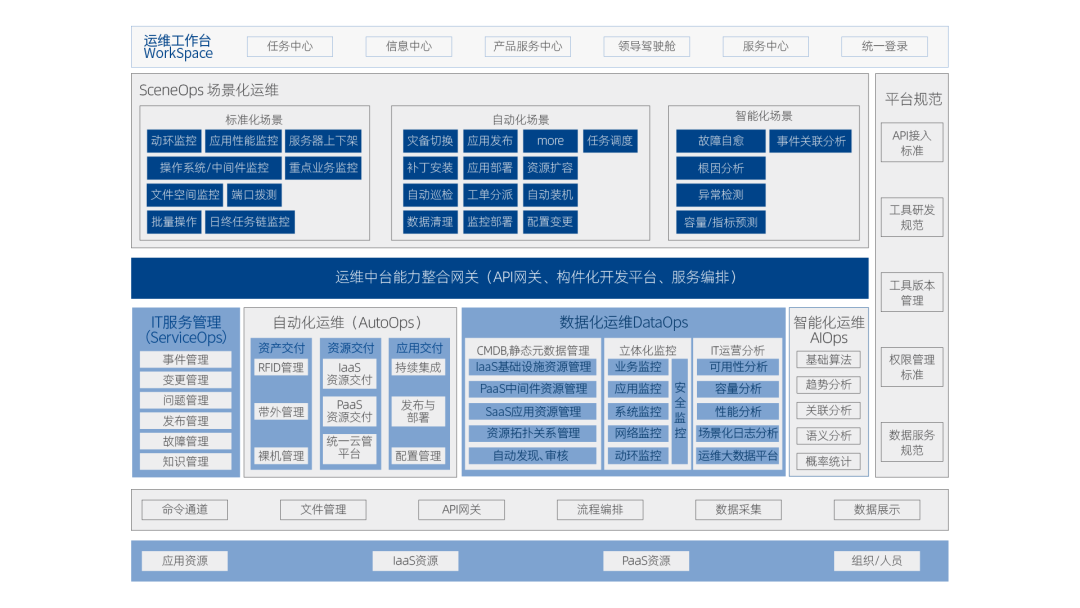Select 日终任务链监控 in 标准化场景
Viewport: 1080px width, 608px height.
(249, 222)
